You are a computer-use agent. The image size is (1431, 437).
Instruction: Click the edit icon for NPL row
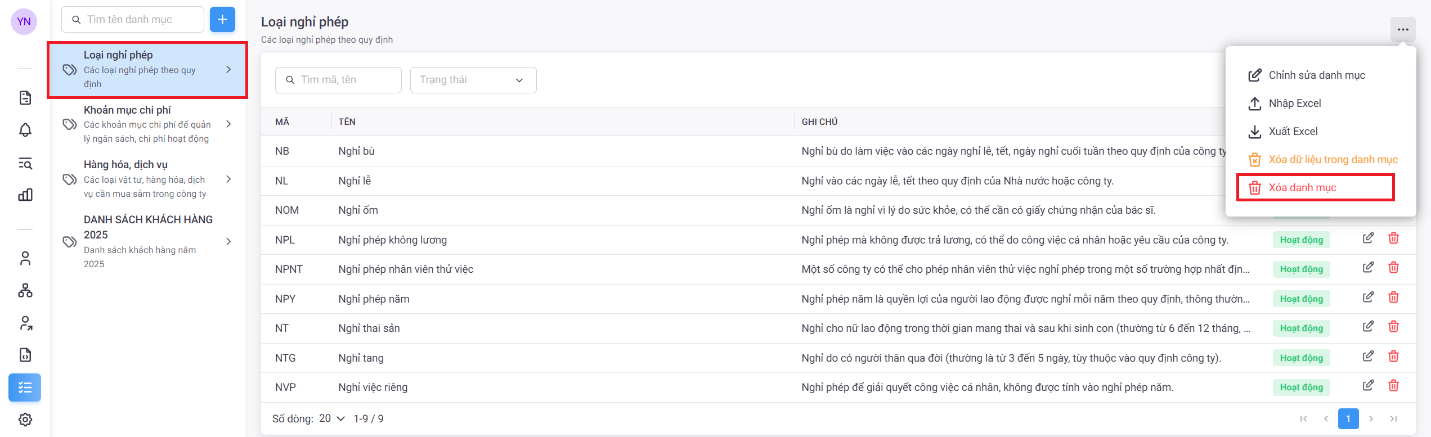(x=1368, y=239)
